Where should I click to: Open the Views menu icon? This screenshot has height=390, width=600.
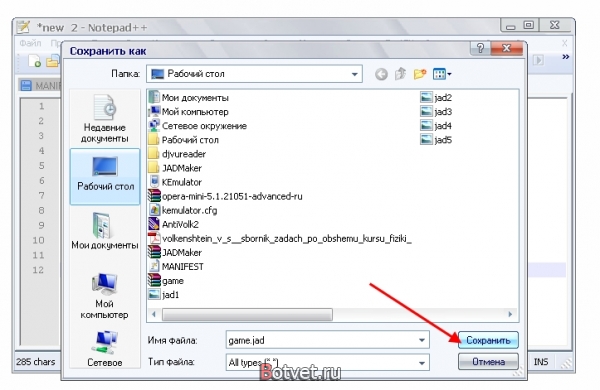click(442, 74)
